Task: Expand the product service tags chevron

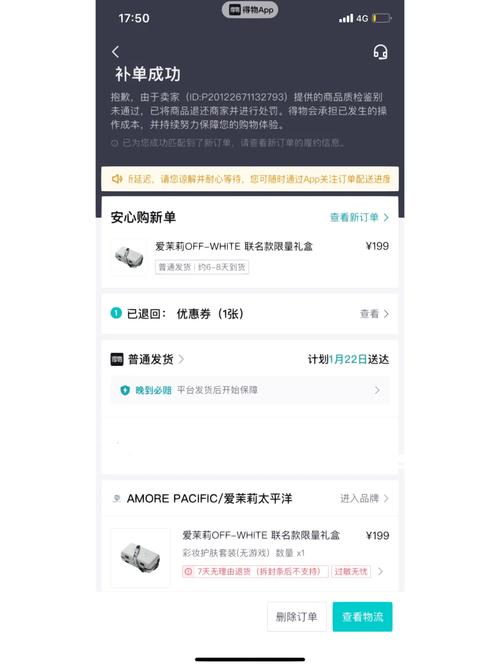Action: (380, 571)
